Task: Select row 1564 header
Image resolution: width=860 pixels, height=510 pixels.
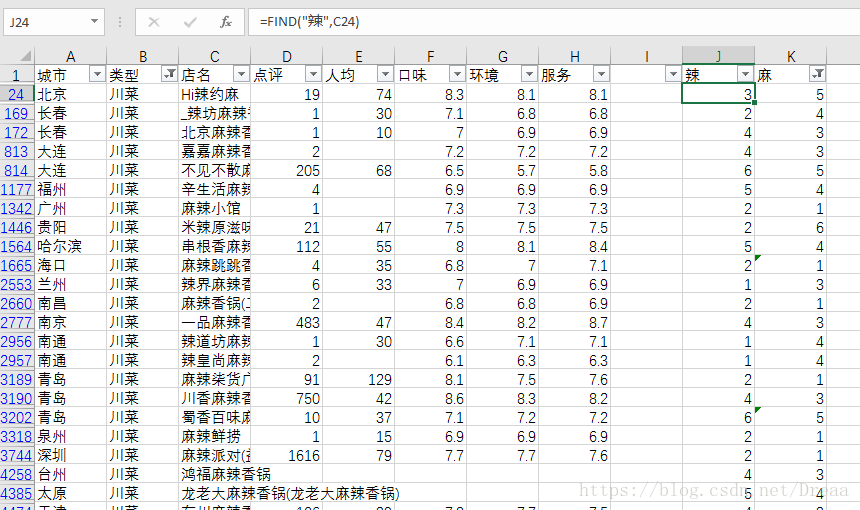Action: 17,246
